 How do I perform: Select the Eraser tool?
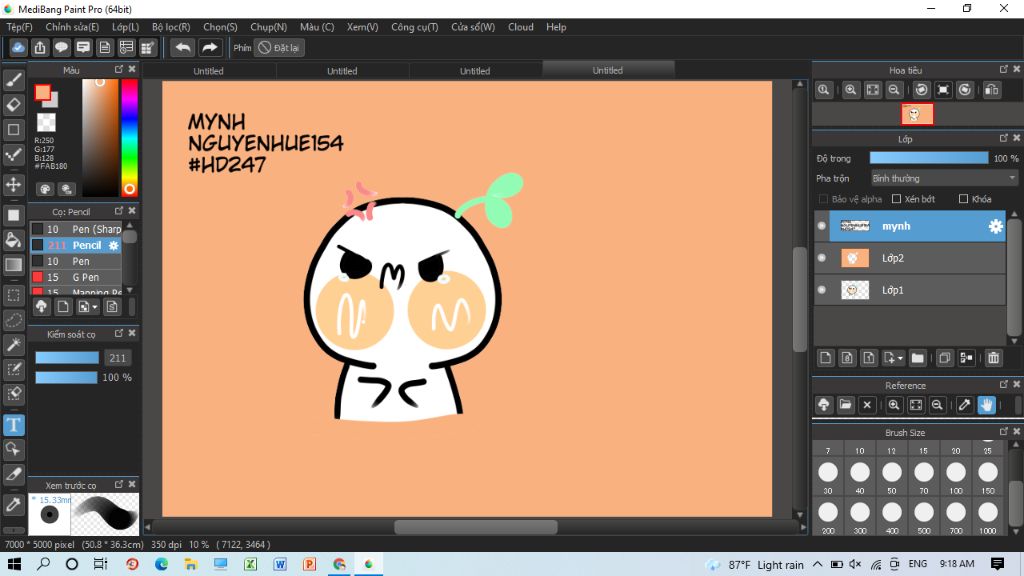[x=14, y=104]
